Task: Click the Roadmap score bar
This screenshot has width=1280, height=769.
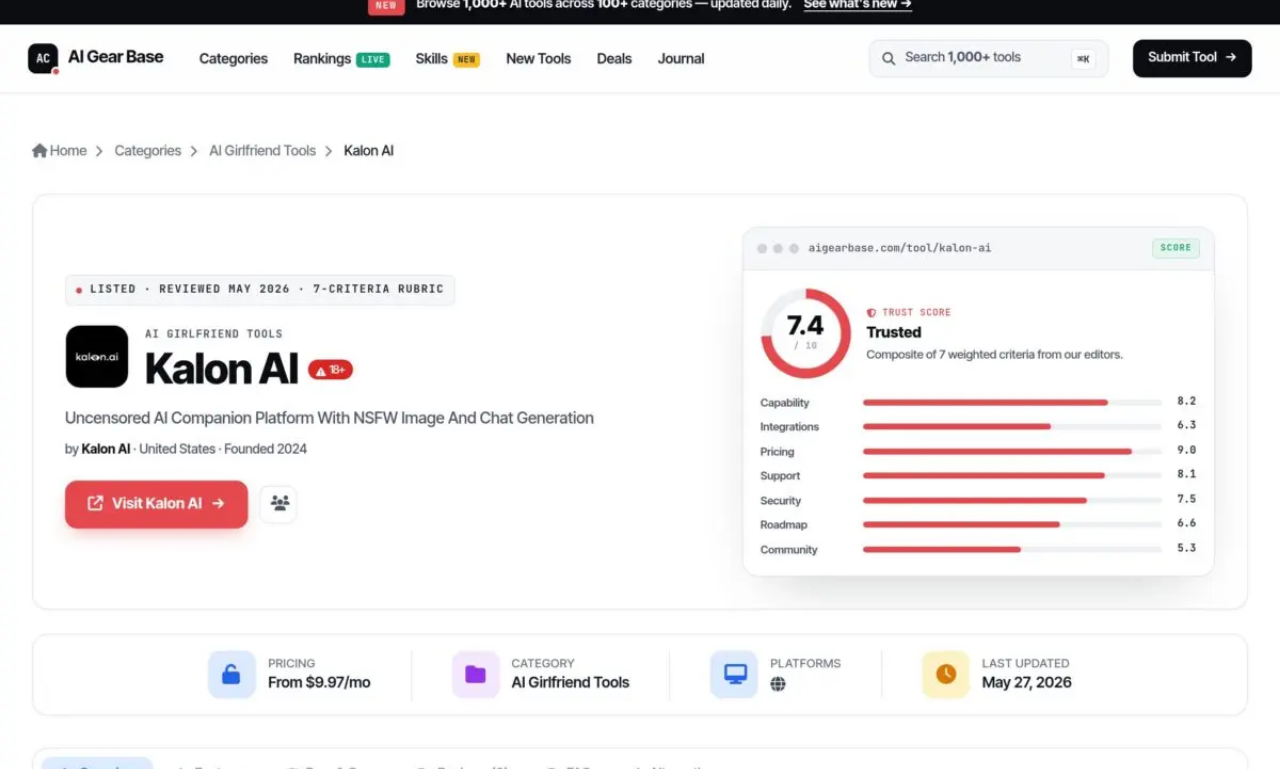Action: coord(1012,524)
